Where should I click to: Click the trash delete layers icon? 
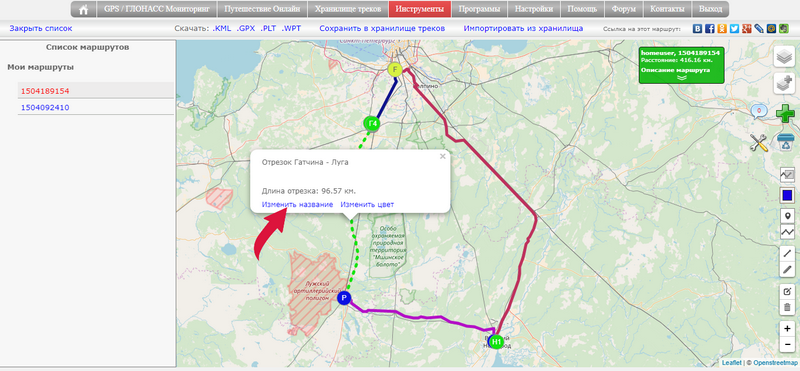787,308
